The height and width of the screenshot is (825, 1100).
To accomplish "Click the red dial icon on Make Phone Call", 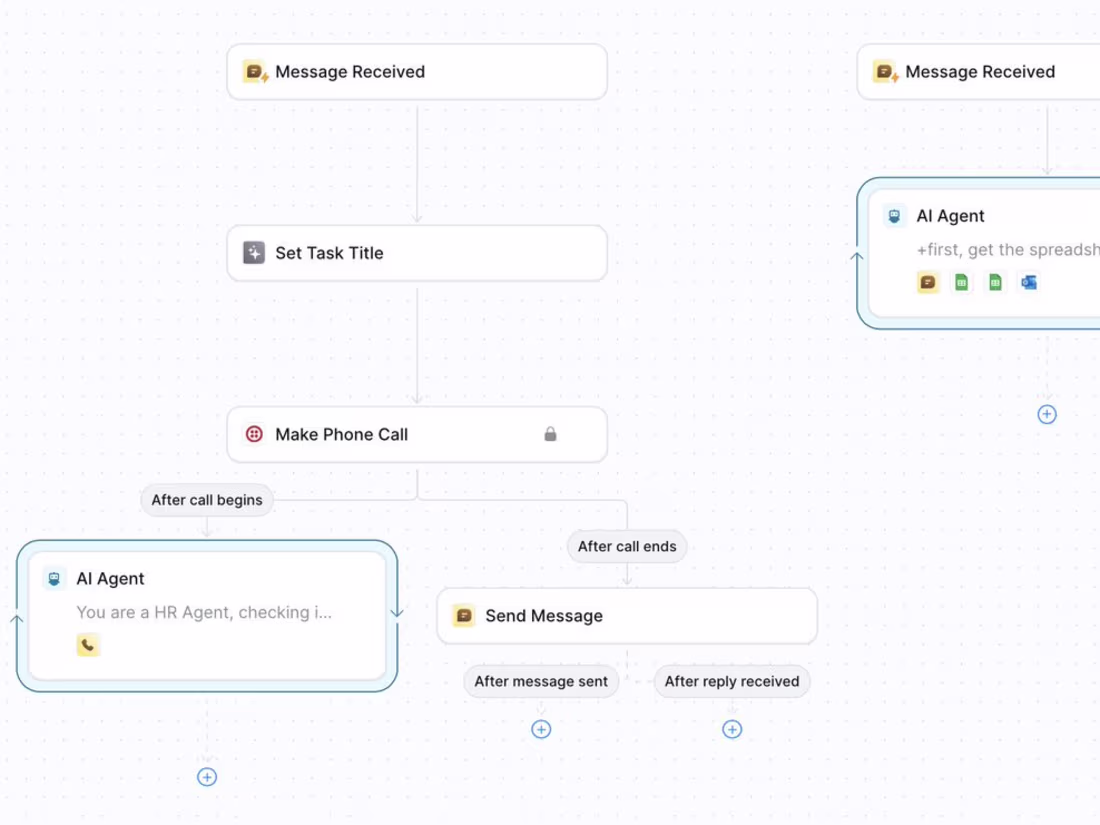I will [254, 434].
